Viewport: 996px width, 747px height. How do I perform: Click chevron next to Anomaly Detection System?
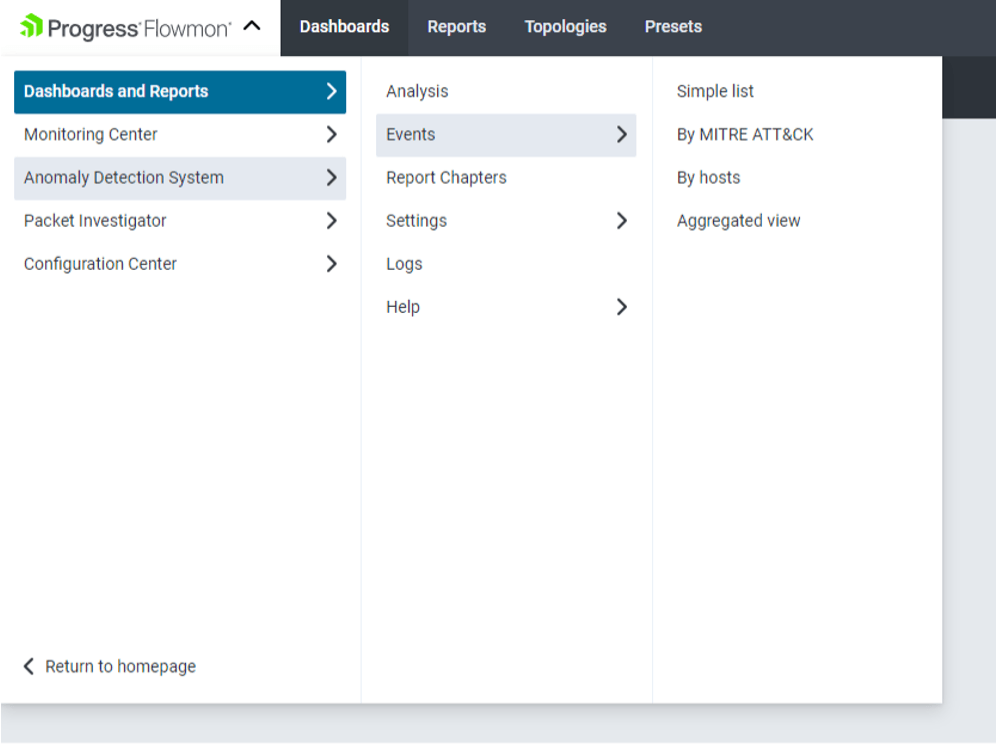tap(331, 178)
